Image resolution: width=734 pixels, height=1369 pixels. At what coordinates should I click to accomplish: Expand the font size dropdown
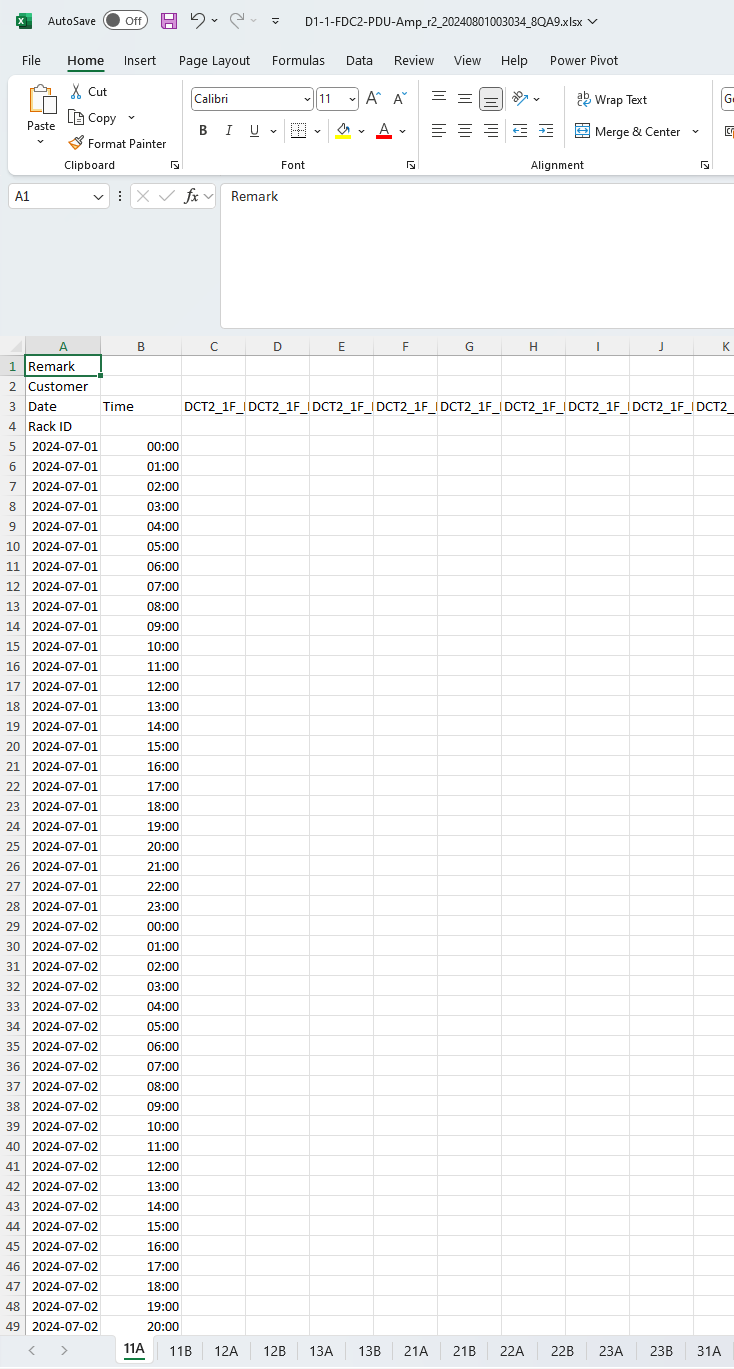point(352,99)
